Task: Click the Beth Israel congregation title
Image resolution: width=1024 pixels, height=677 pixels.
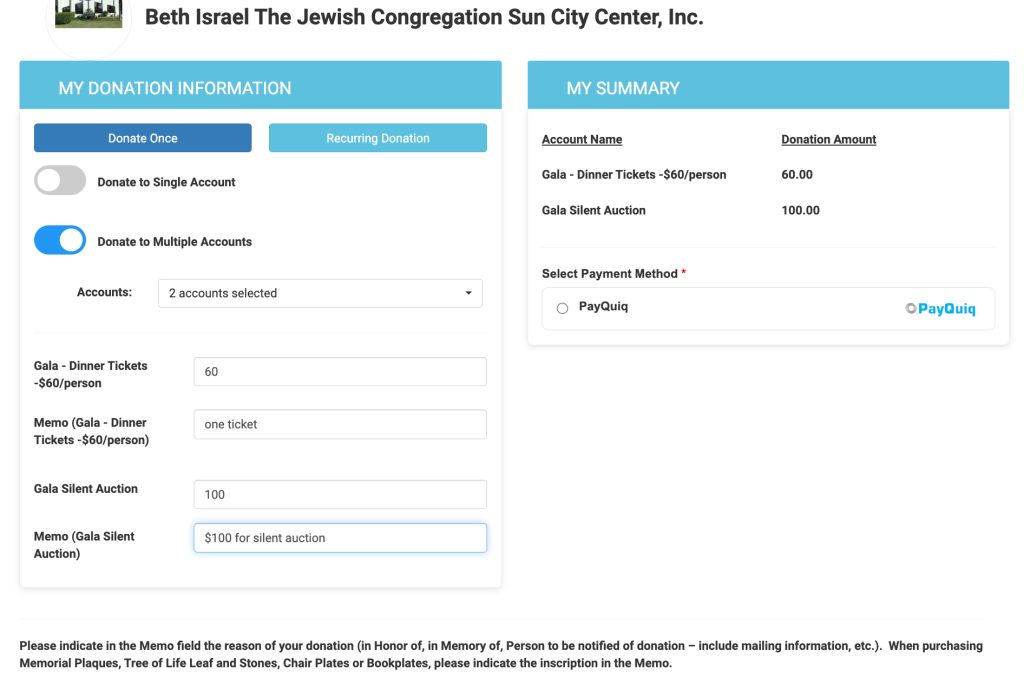Action: tap(424, 17)
